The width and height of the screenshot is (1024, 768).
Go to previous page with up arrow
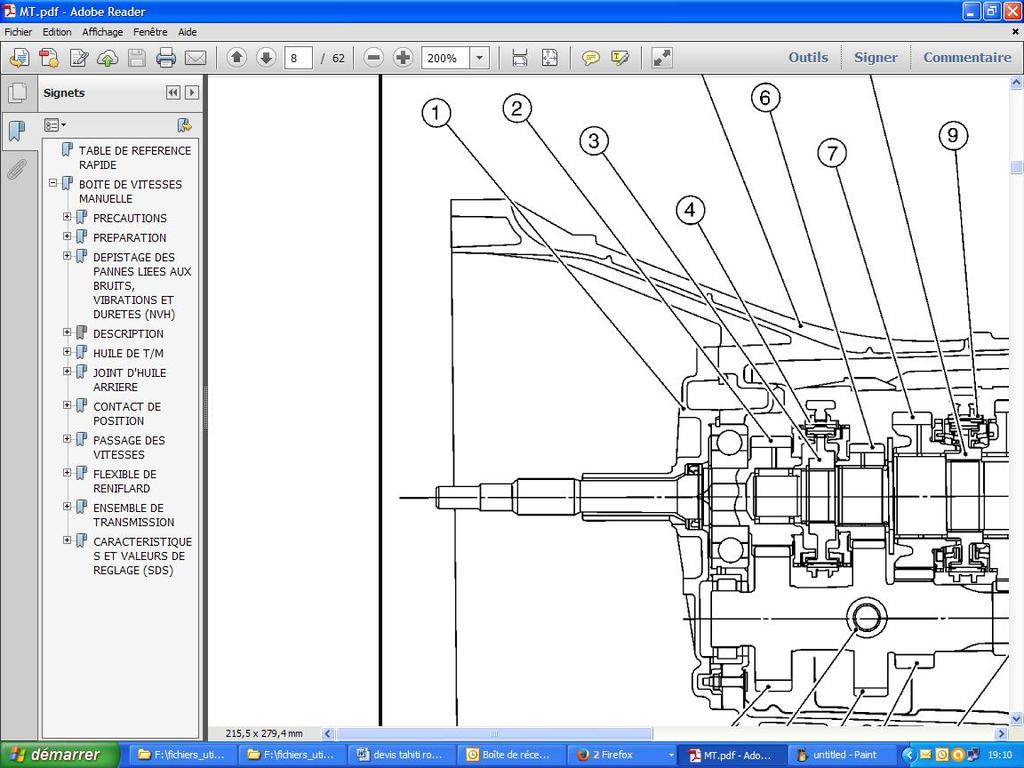[x=237, y=58]
